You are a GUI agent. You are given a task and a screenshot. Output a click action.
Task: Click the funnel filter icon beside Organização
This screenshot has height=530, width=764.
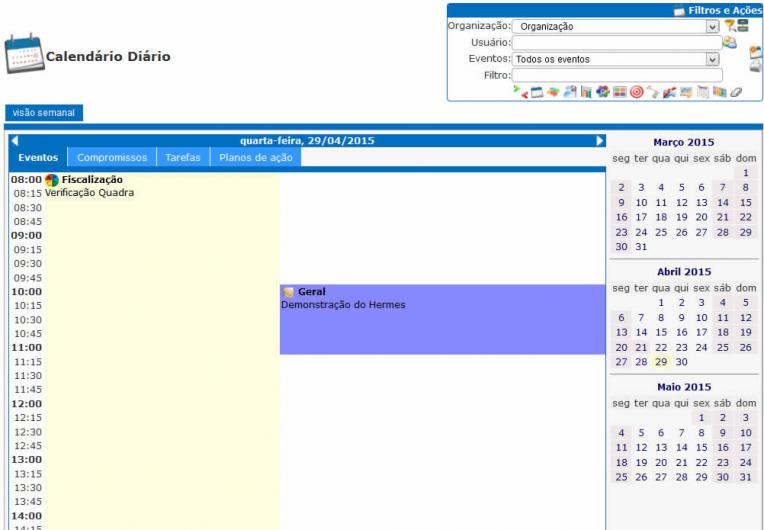(x=729, y=26)
